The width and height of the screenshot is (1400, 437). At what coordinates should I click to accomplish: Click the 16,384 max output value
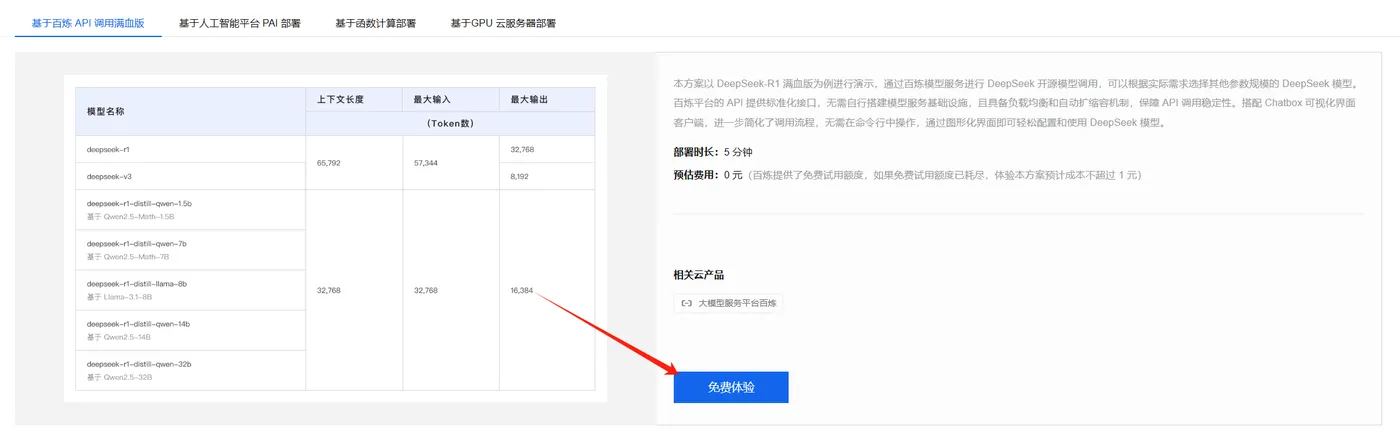tap(522, 290)
